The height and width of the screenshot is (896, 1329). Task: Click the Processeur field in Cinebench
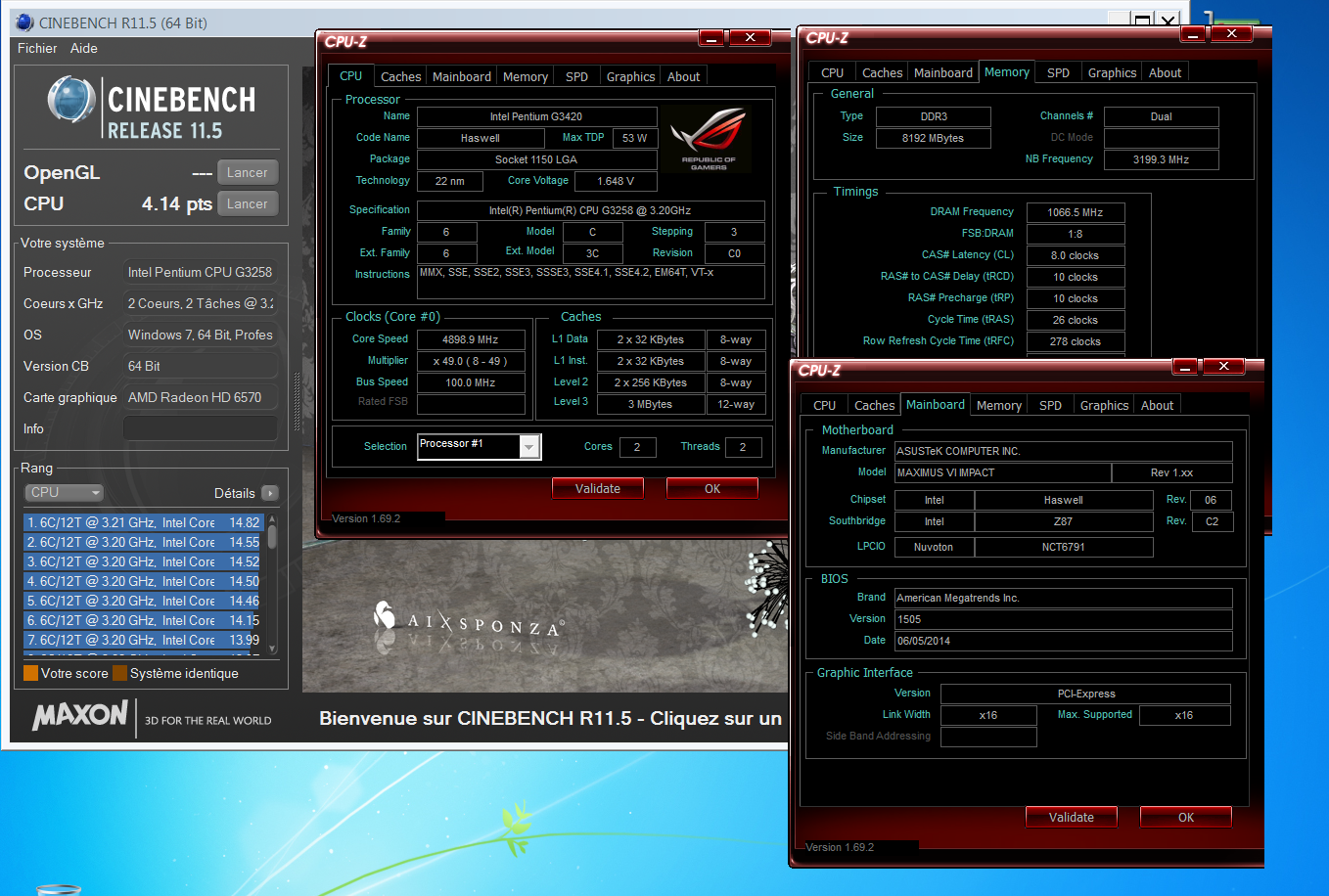coord(200,272)
